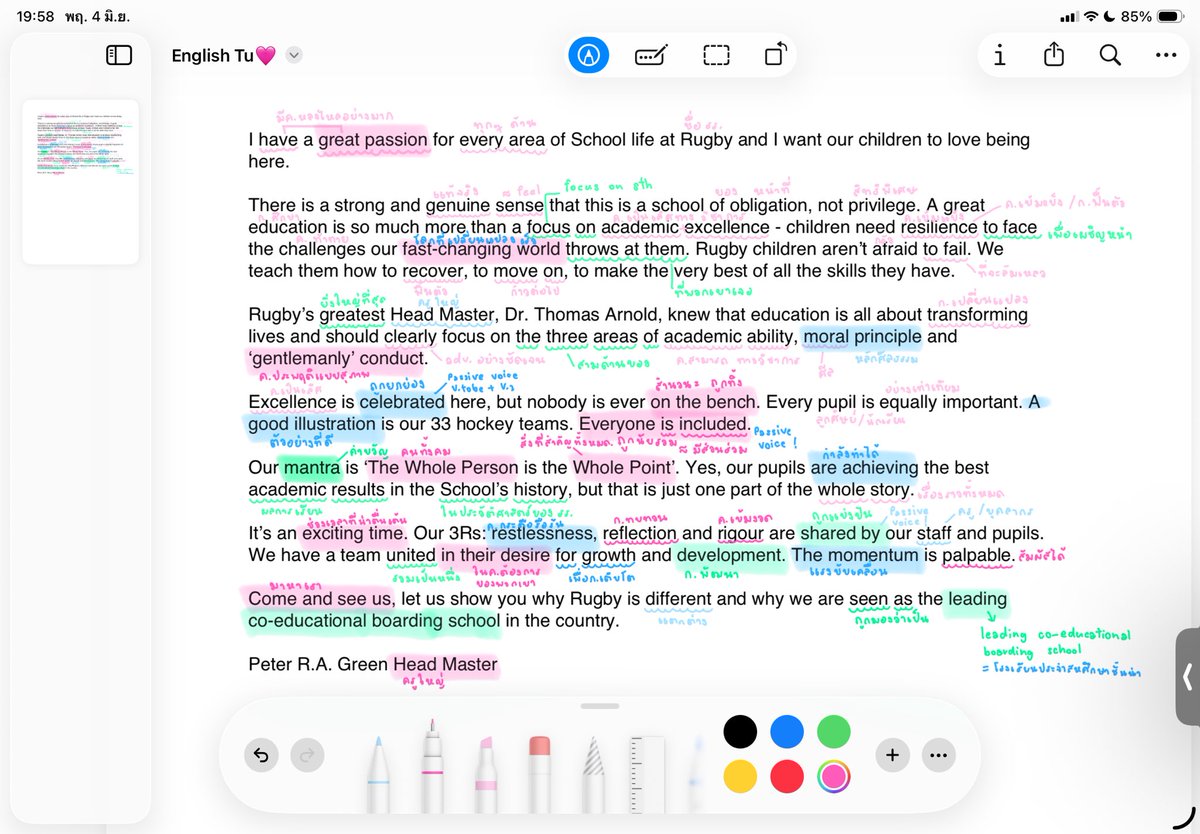This screenshot has height=834, width=1200.
Task: Pick the green color swatch
Action: [x=834, y=731]
